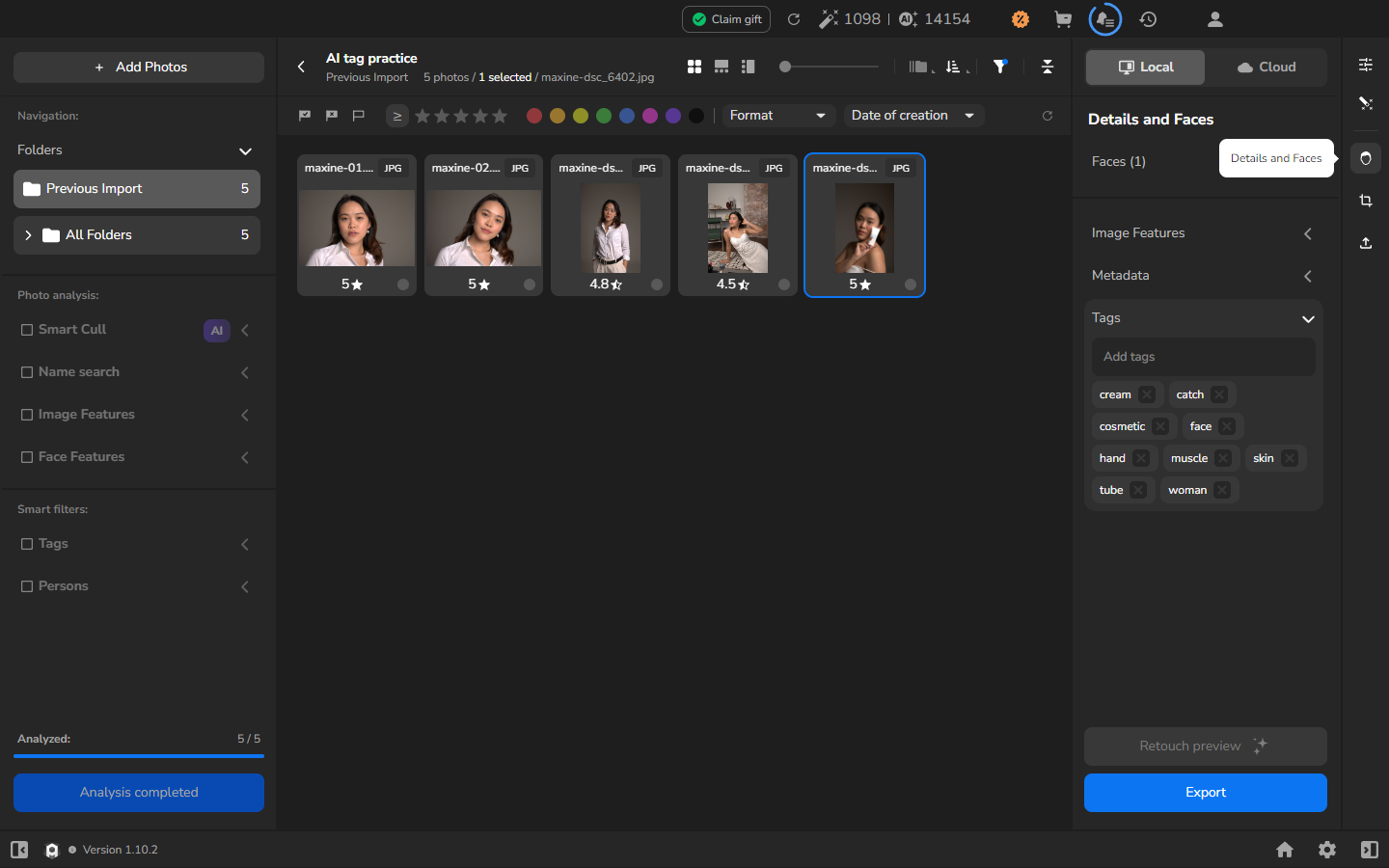Click the Claim gift button
The height and width of the screenshot is (868, 1389).
coord(726,19)
